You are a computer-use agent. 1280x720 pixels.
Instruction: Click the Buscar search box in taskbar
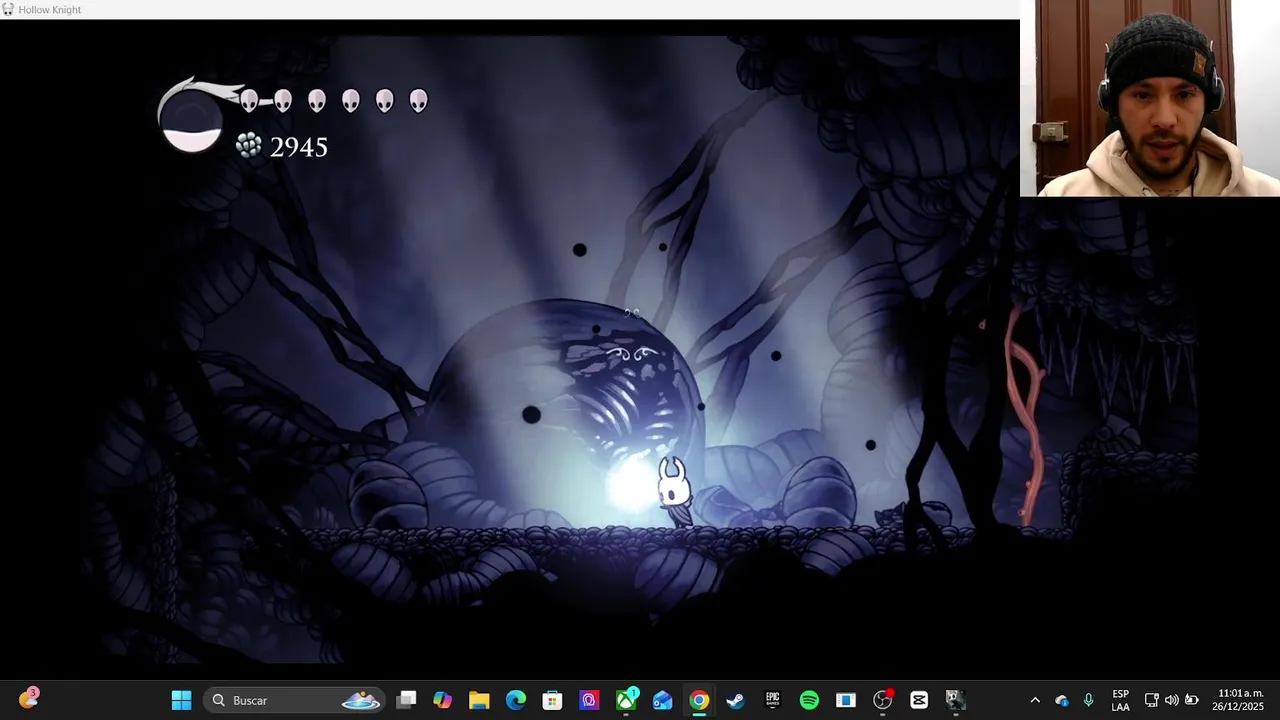coord(294,700)
